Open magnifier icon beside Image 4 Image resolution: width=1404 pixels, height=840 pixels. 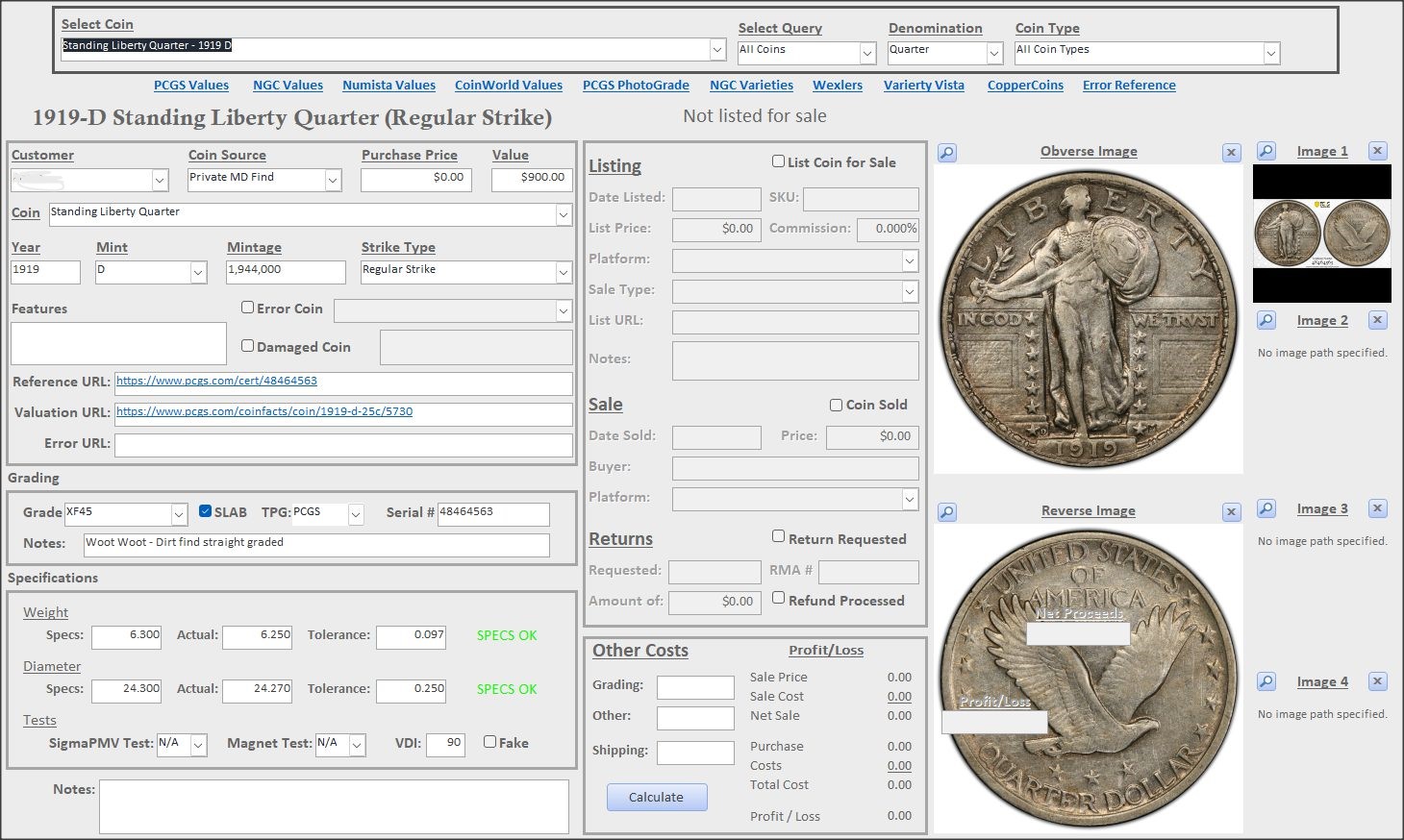[x=1266, y=681]
